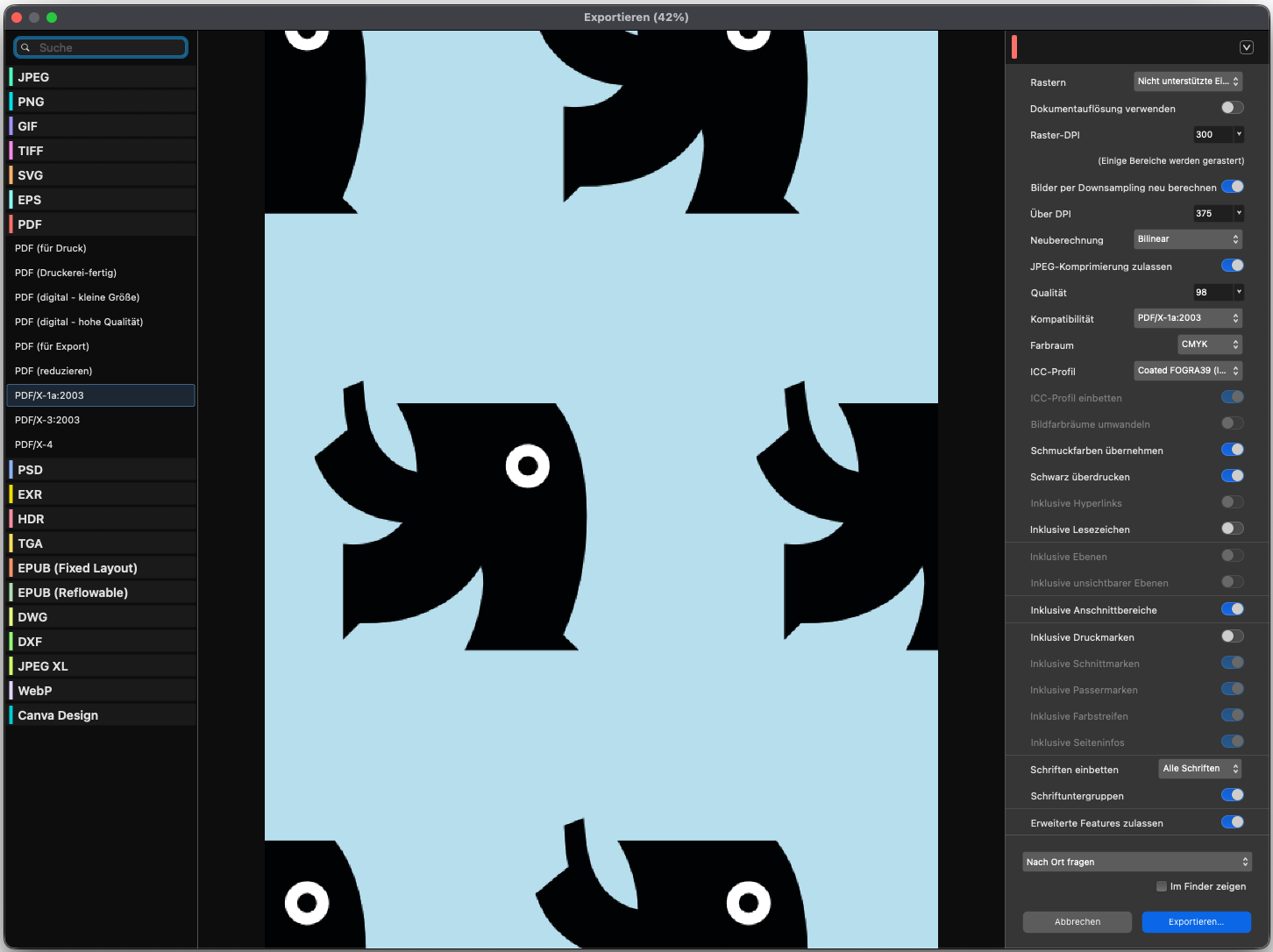Select the EPS export format
The width and height of the screenshot is (1273, 952).
point(102,200)
